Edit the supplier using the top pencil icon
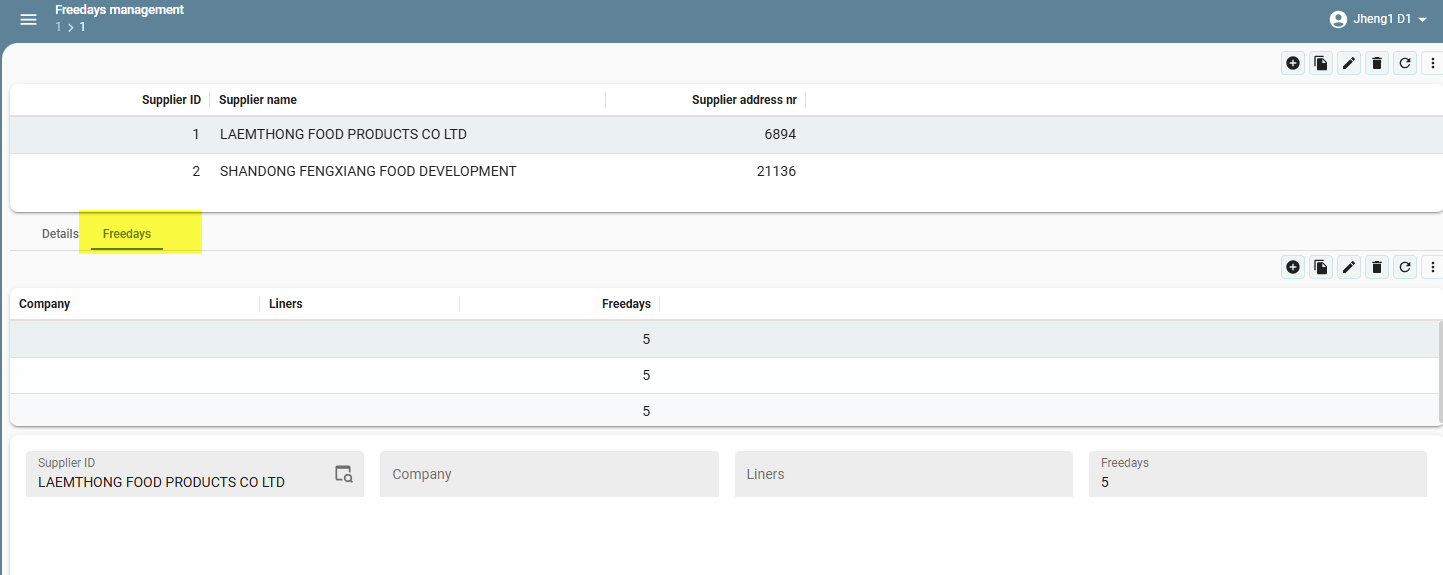1443x575 pixels. pos(1349,63)
